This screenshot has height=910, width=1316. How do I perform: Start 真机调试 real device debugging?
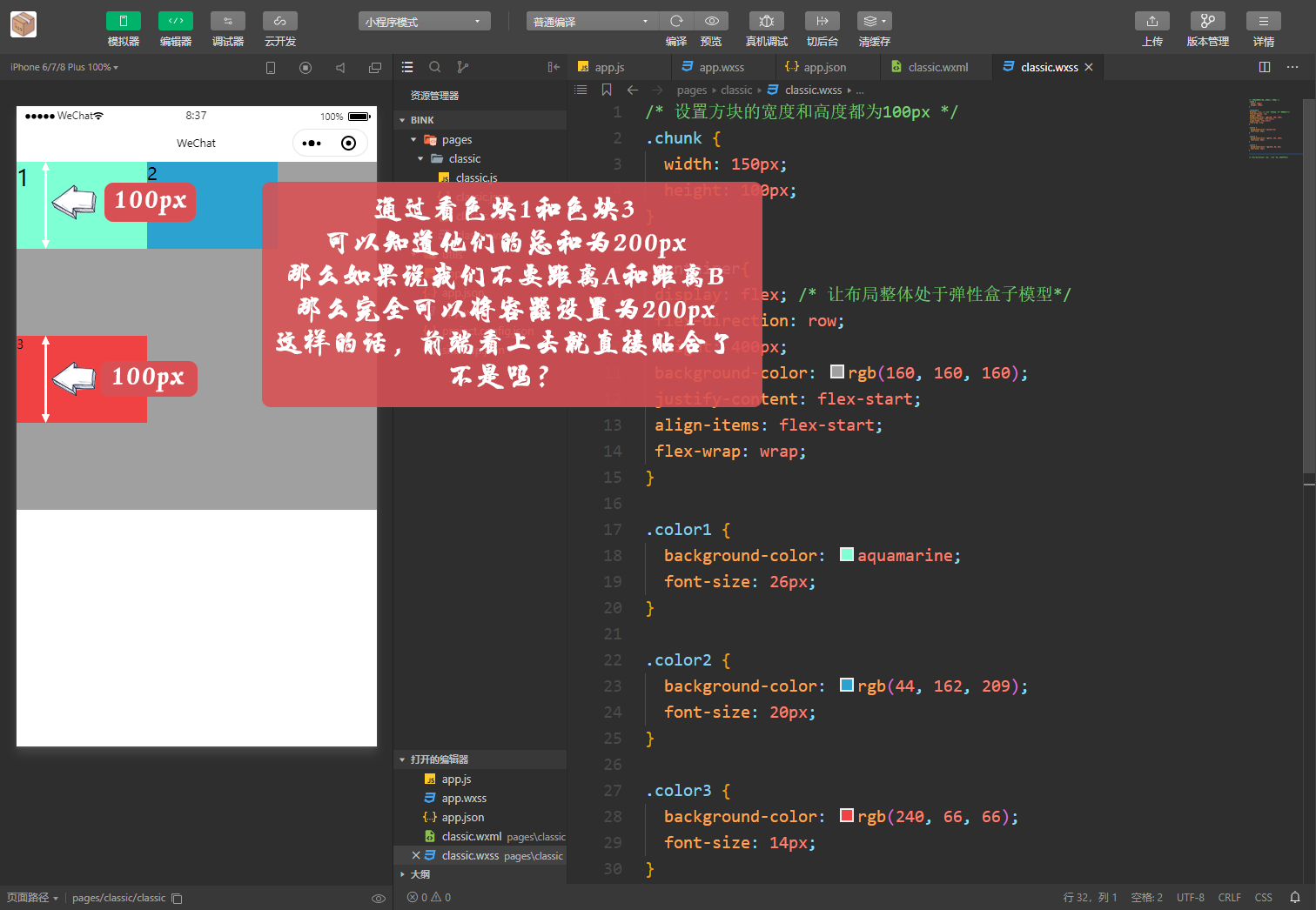pos(767,21)
